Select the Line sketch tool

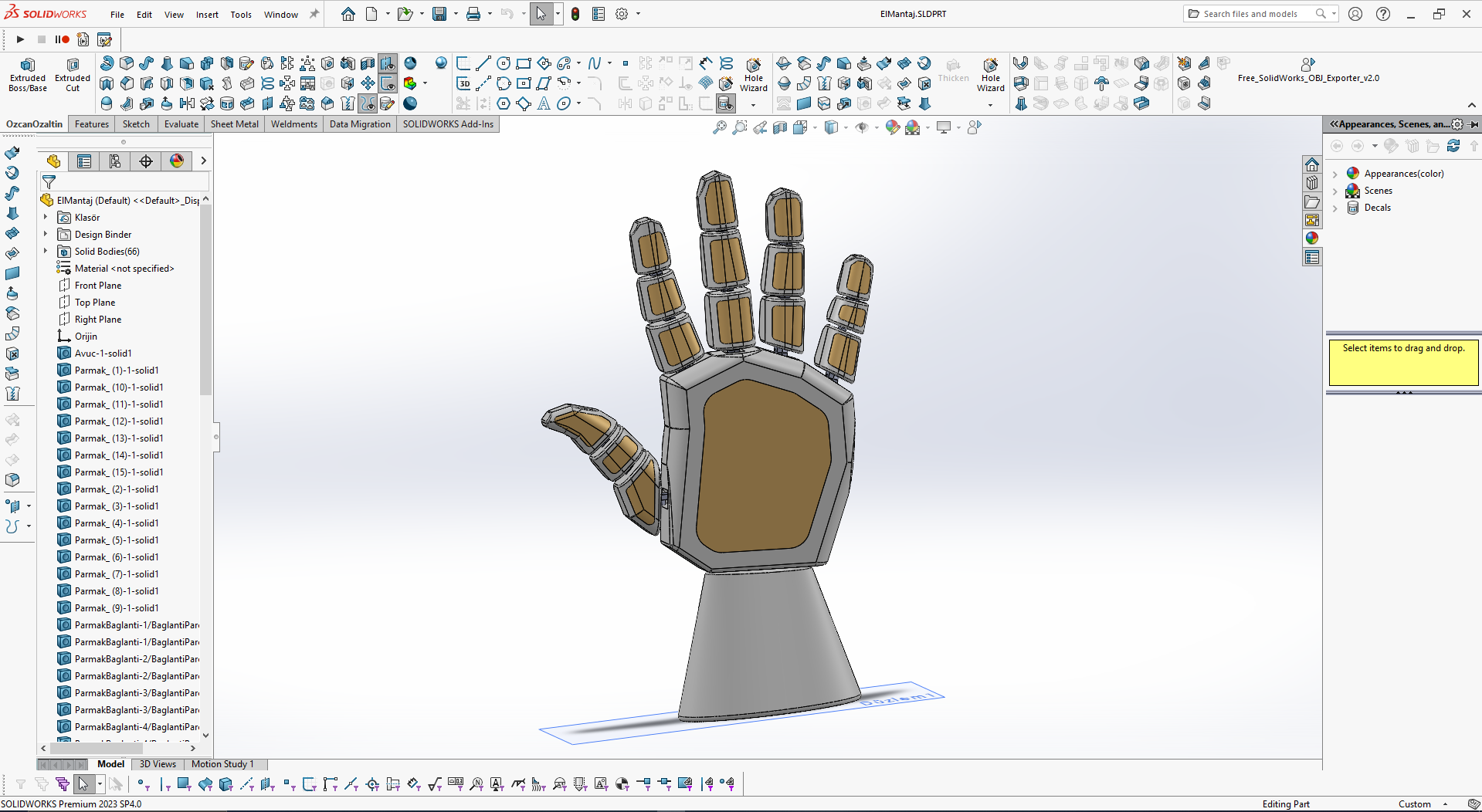pos(483,63)
